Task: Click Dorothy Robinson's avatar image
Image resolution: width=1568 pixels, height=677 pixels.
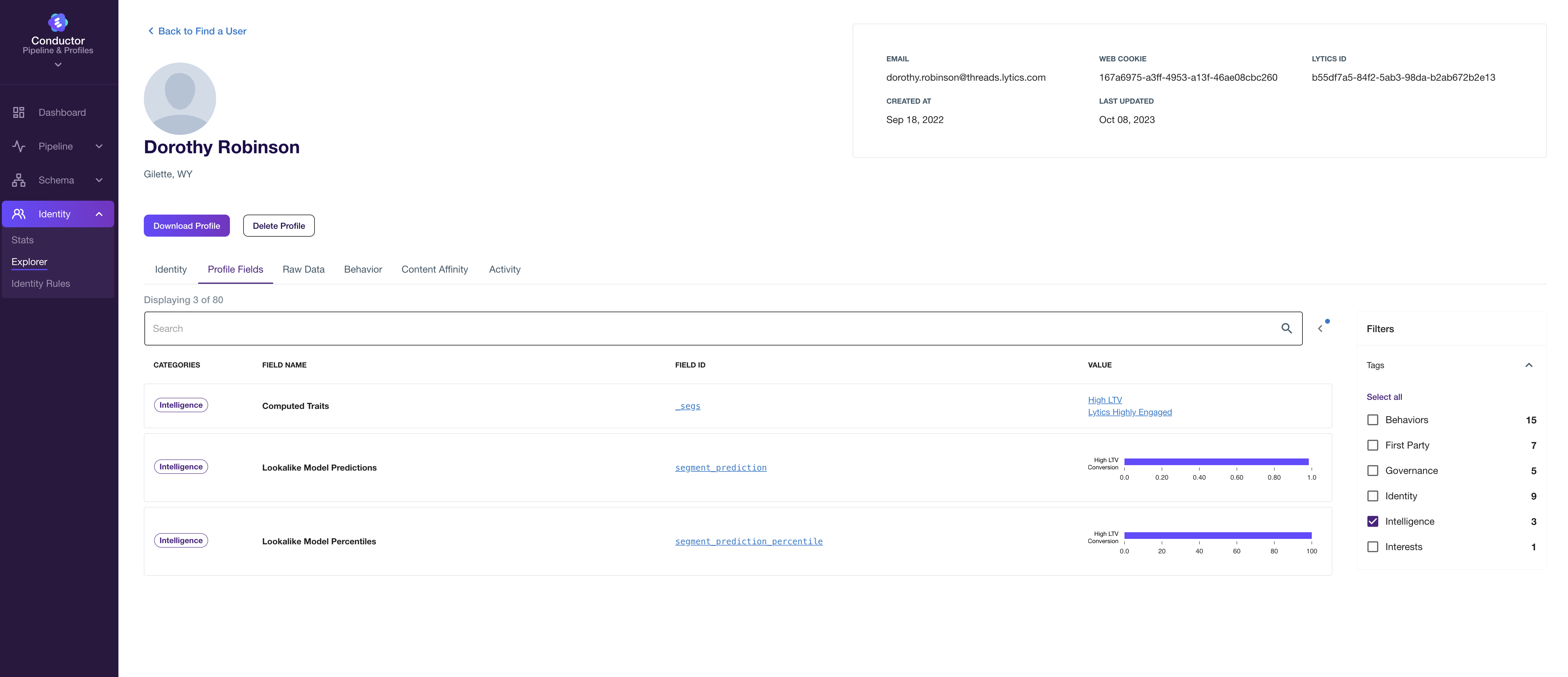Action: click(x=179, y=99)
